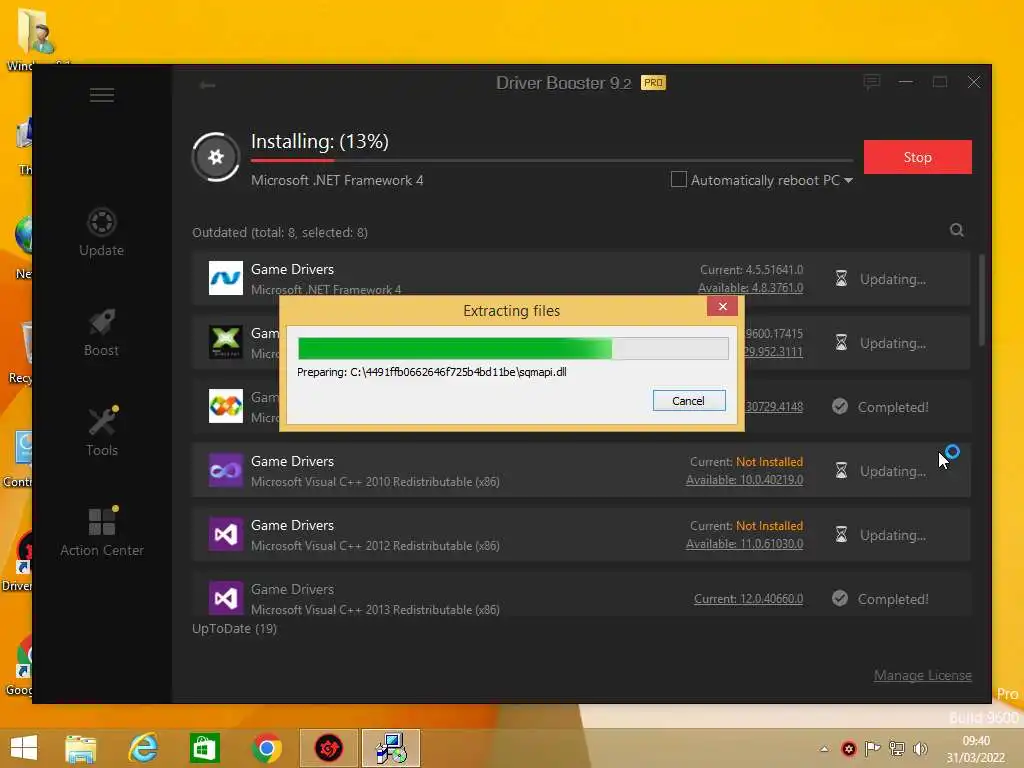1024x768 pixels.
Task: Click hourglass icon on Visual C++ 2010 row
Action: click(841, 471)
